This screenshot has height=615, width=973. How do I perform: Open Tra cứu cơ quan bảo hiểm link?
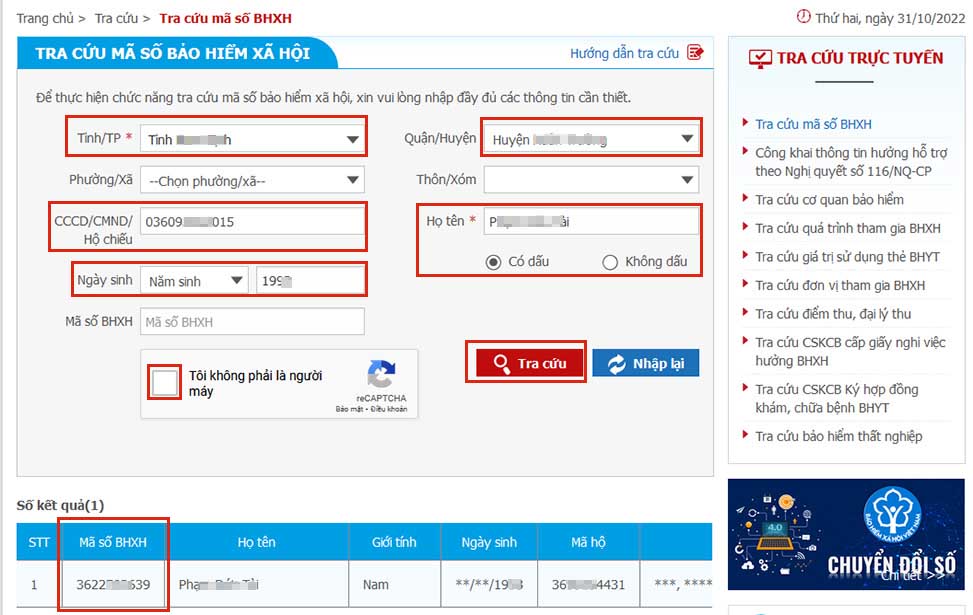pos(829,200)
